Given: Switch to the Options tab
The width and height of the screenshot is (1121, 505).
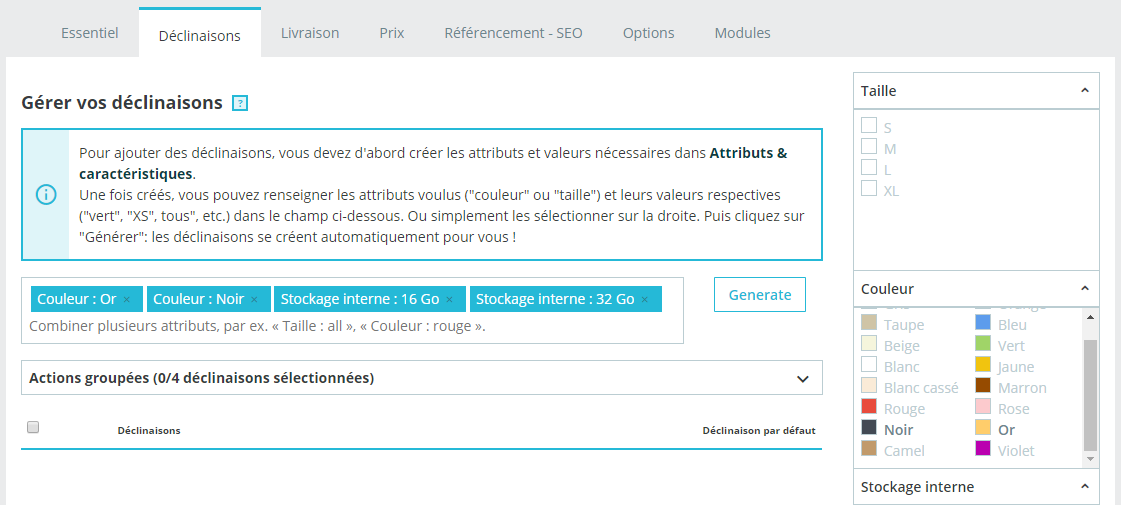Looking at the screenshot, I should [x=648, y=33].
